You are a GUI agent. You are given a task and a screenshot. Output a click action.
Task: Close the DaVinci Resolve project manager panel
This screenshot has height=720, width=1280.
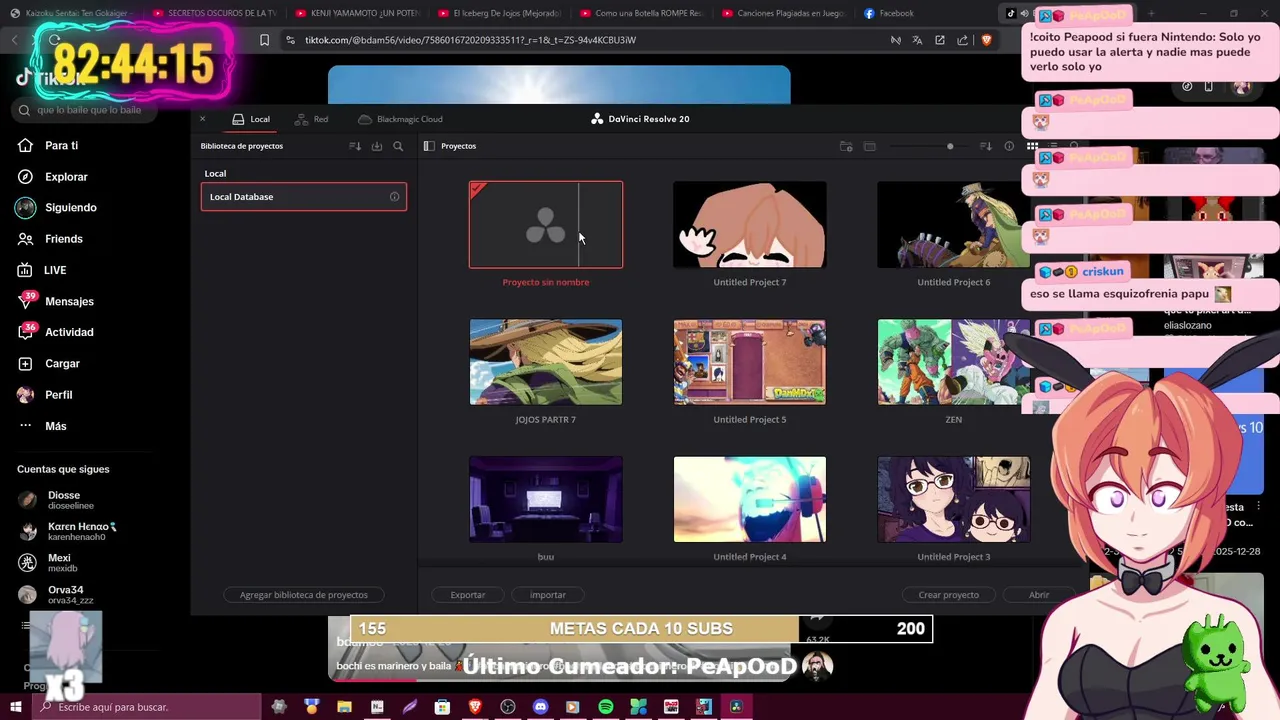point(202,119)
